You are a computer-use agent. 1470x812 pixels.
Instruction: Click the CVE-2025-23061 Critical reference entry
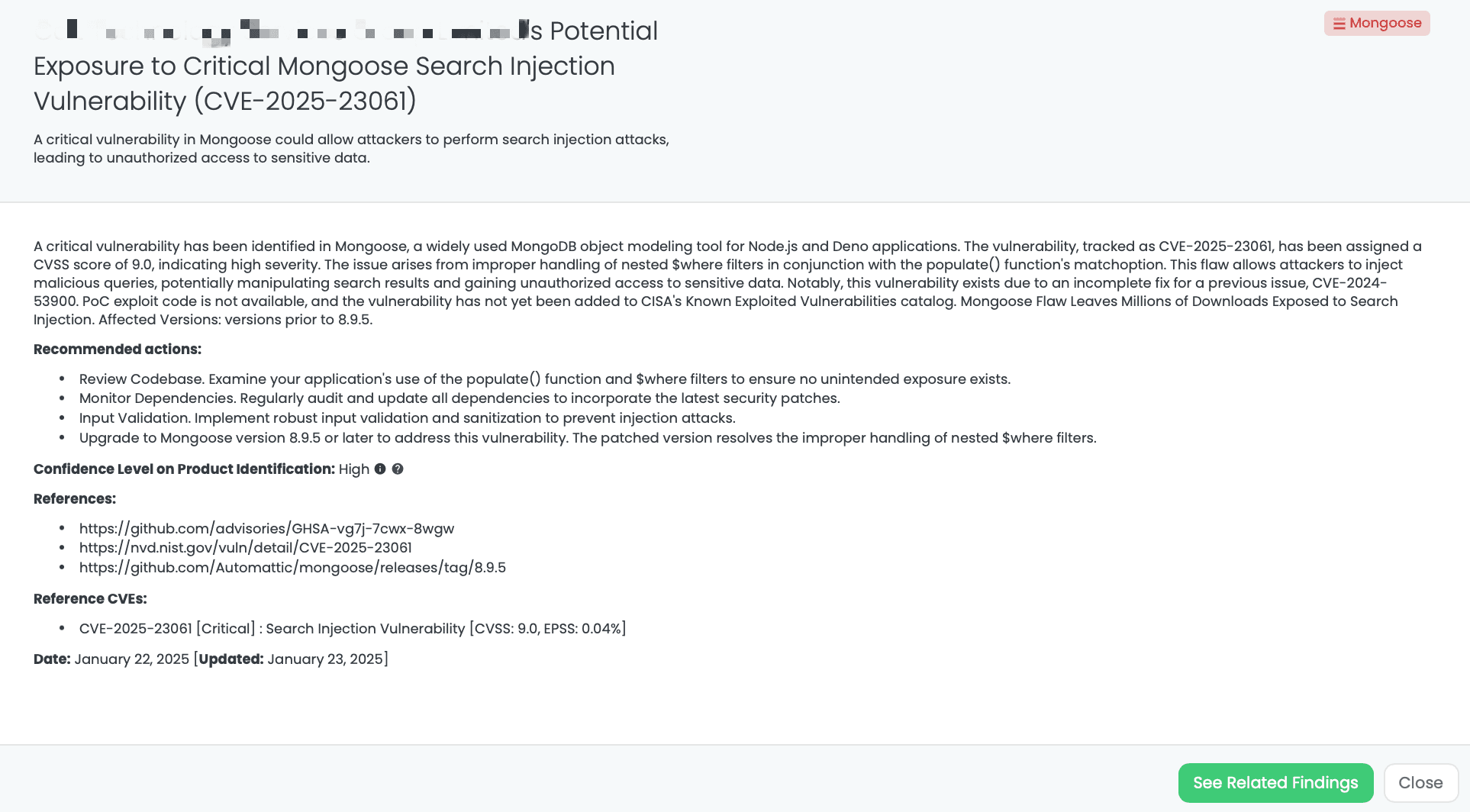click(352, 628)
